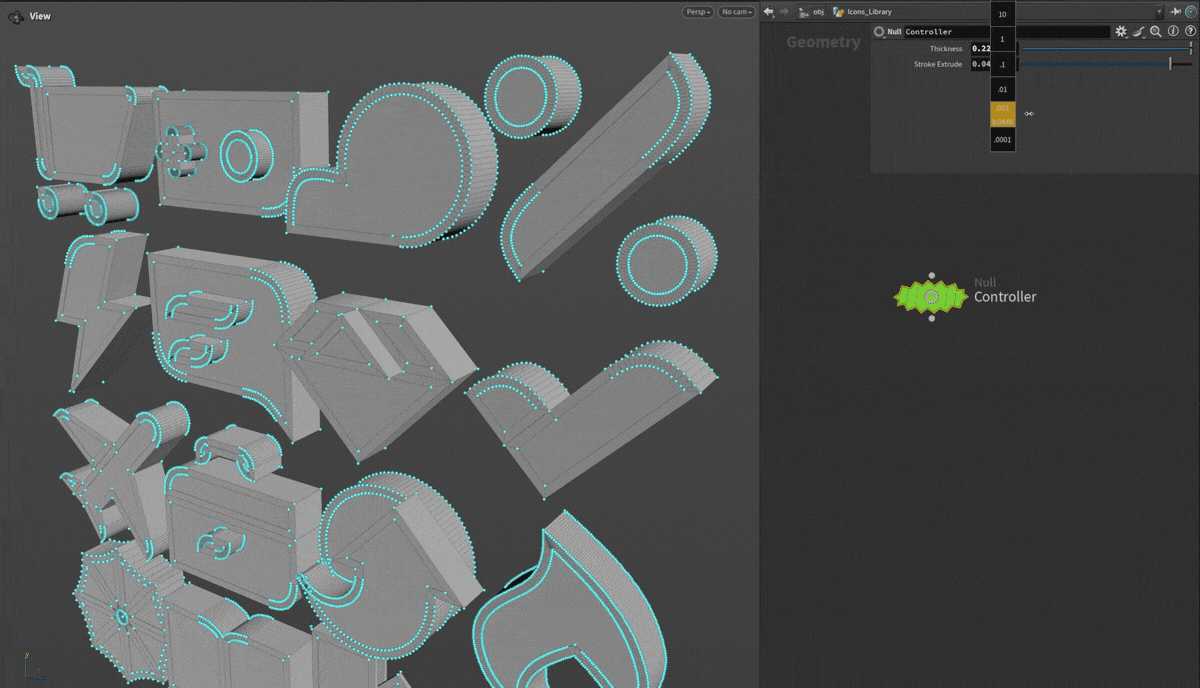
Task: Toggle the circular link icon top-right
Action: 1191,12
